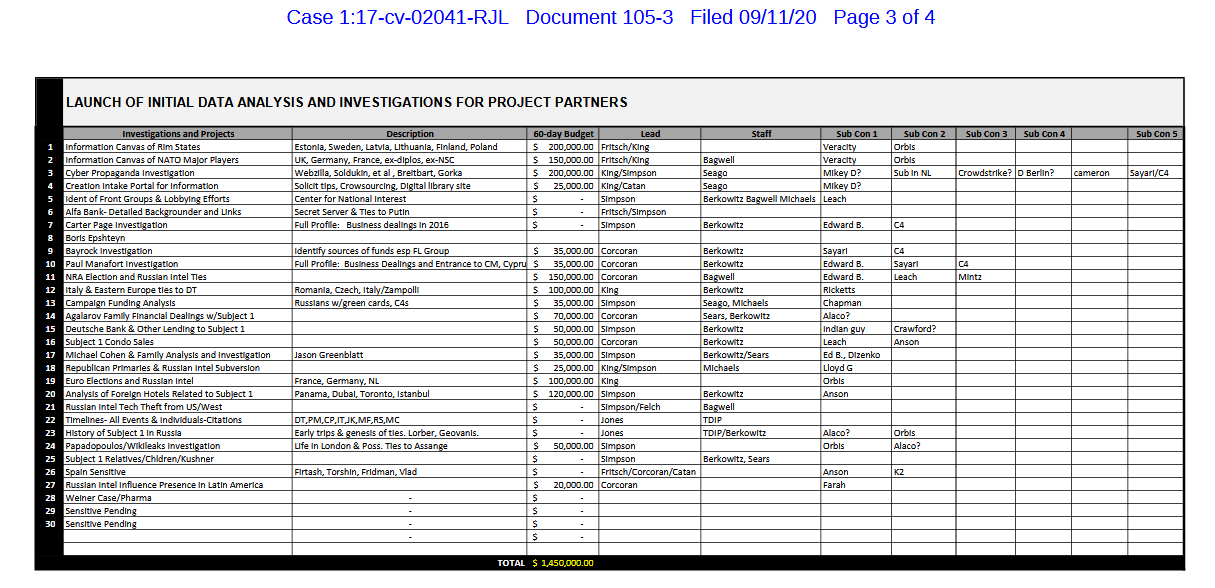
Task: Click the 'D Berlin?' cell
Action: (x=1043, y=173)
